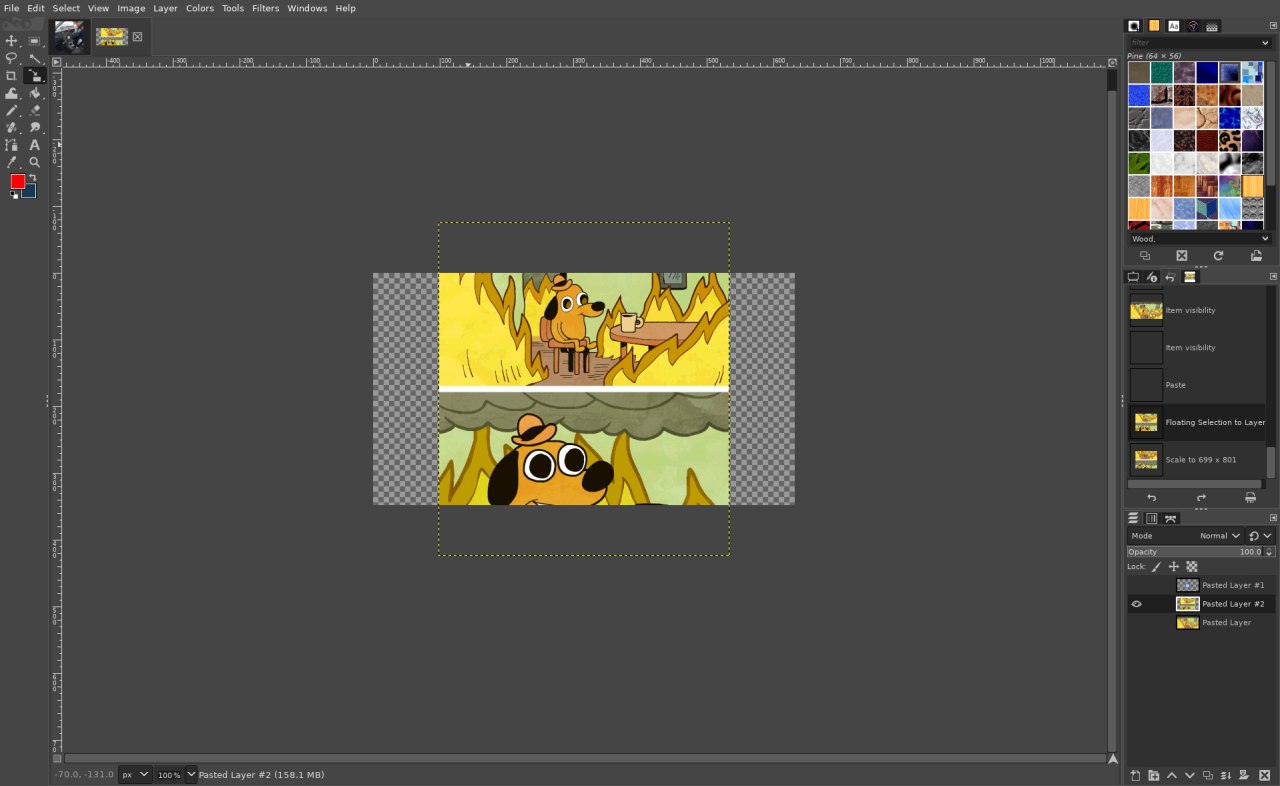
Task: Select the Heal tool
Action: (x=12, y=127)
